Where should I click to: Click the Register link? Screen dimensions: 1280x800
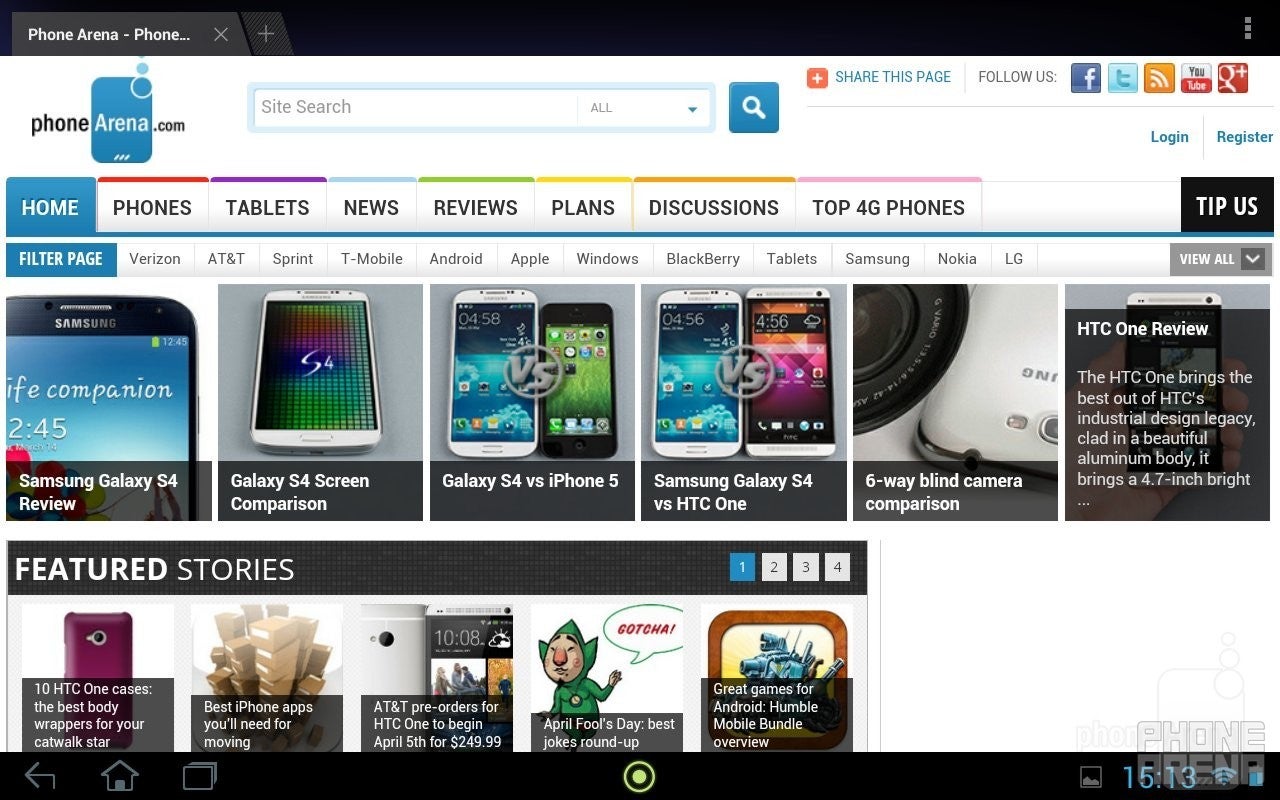click(x=1244, y=137)
